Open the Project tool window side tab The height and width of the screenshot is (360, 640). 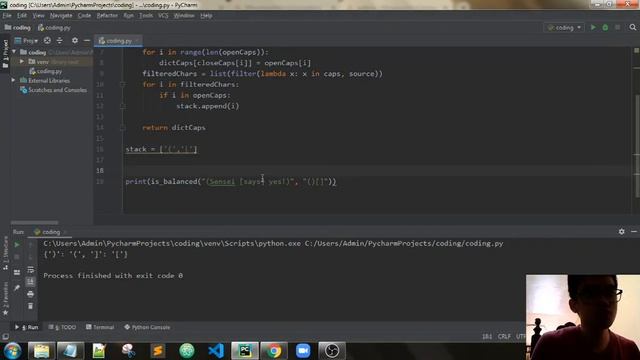(x=5, y=53)
